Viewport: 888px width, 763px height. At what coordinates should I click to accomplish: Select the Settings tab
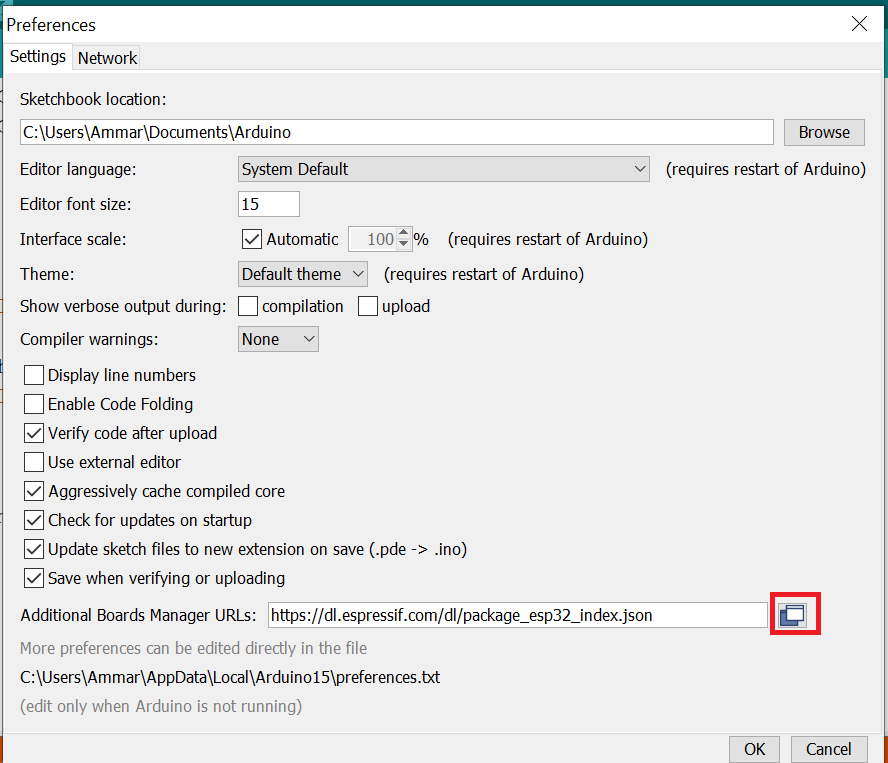[x=38, y=57]
